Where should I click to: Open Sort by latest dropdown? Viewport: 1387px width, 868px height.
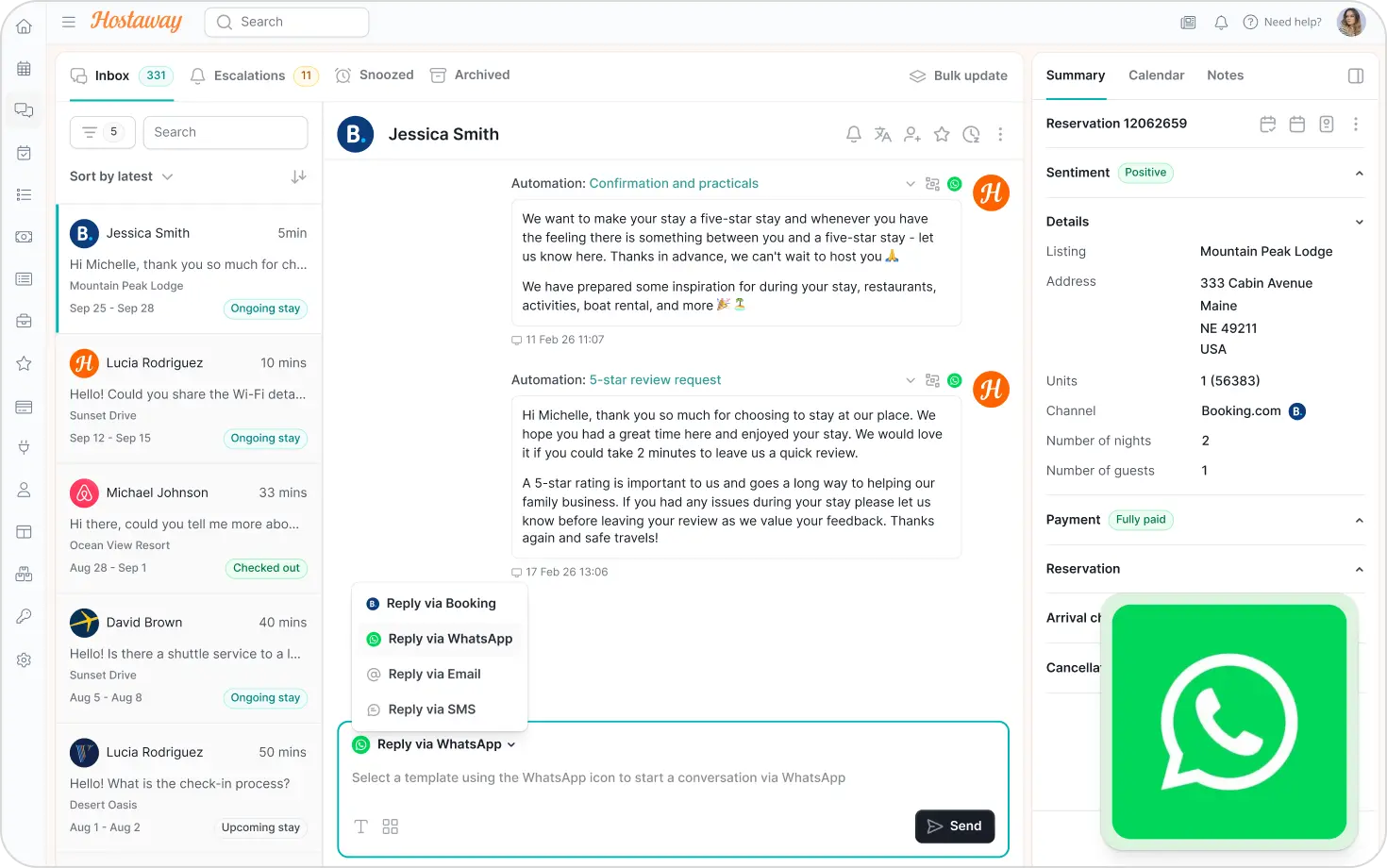[x=122, y=176]
